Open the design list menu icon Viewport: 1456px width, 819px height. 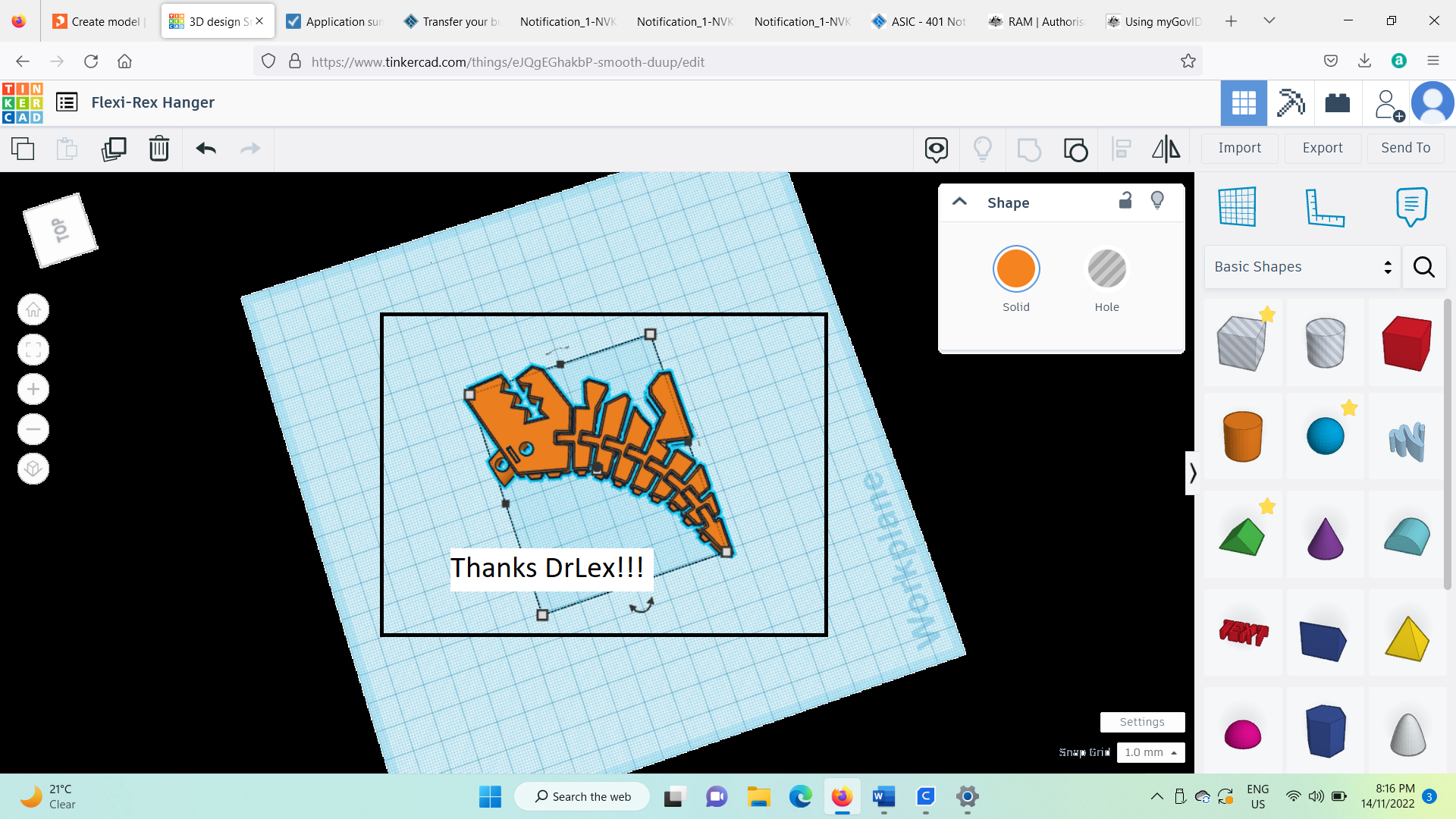tap(67, 102)
